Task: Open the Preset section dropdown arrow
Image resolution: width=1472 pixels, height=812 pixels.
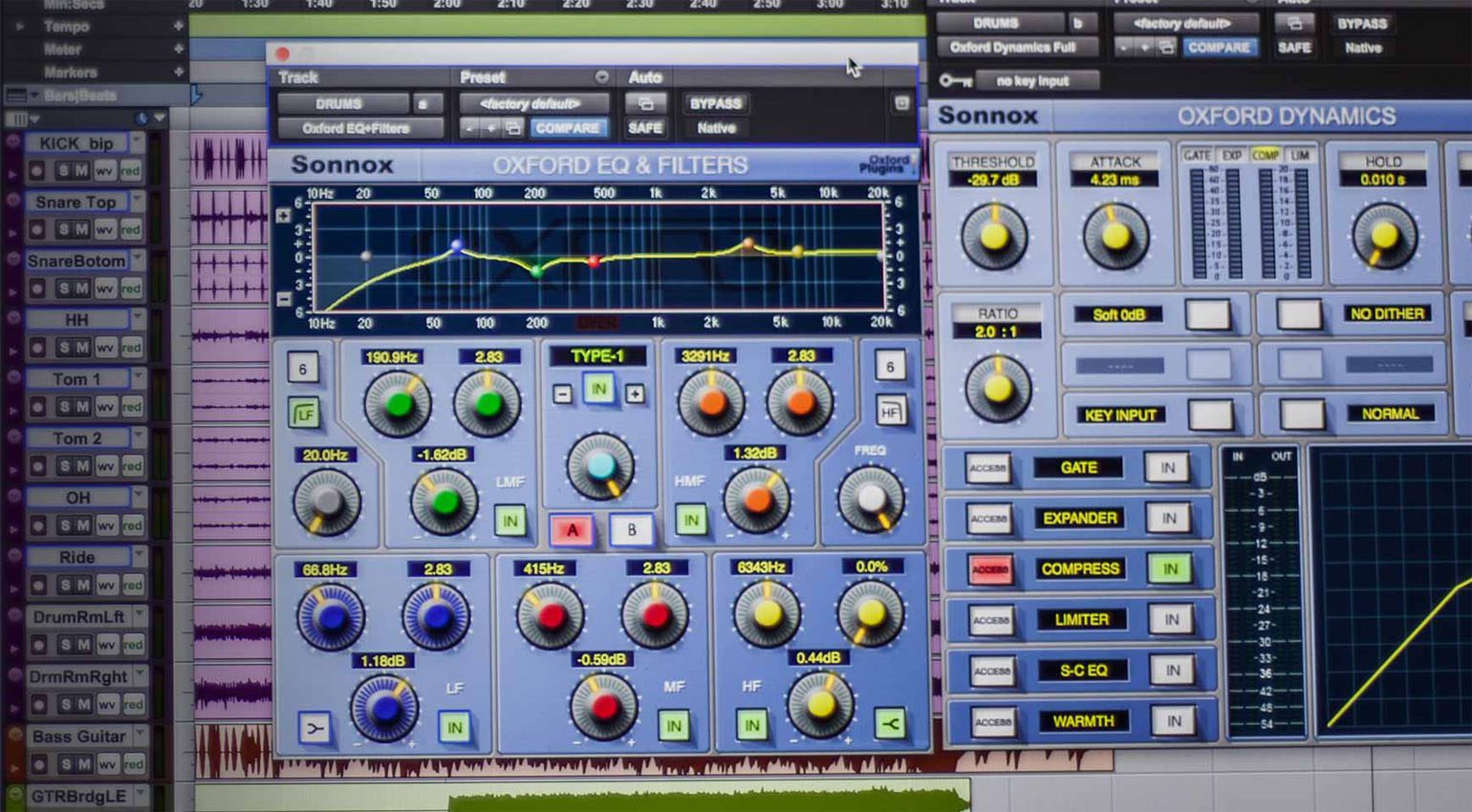Action: (603, 77)
